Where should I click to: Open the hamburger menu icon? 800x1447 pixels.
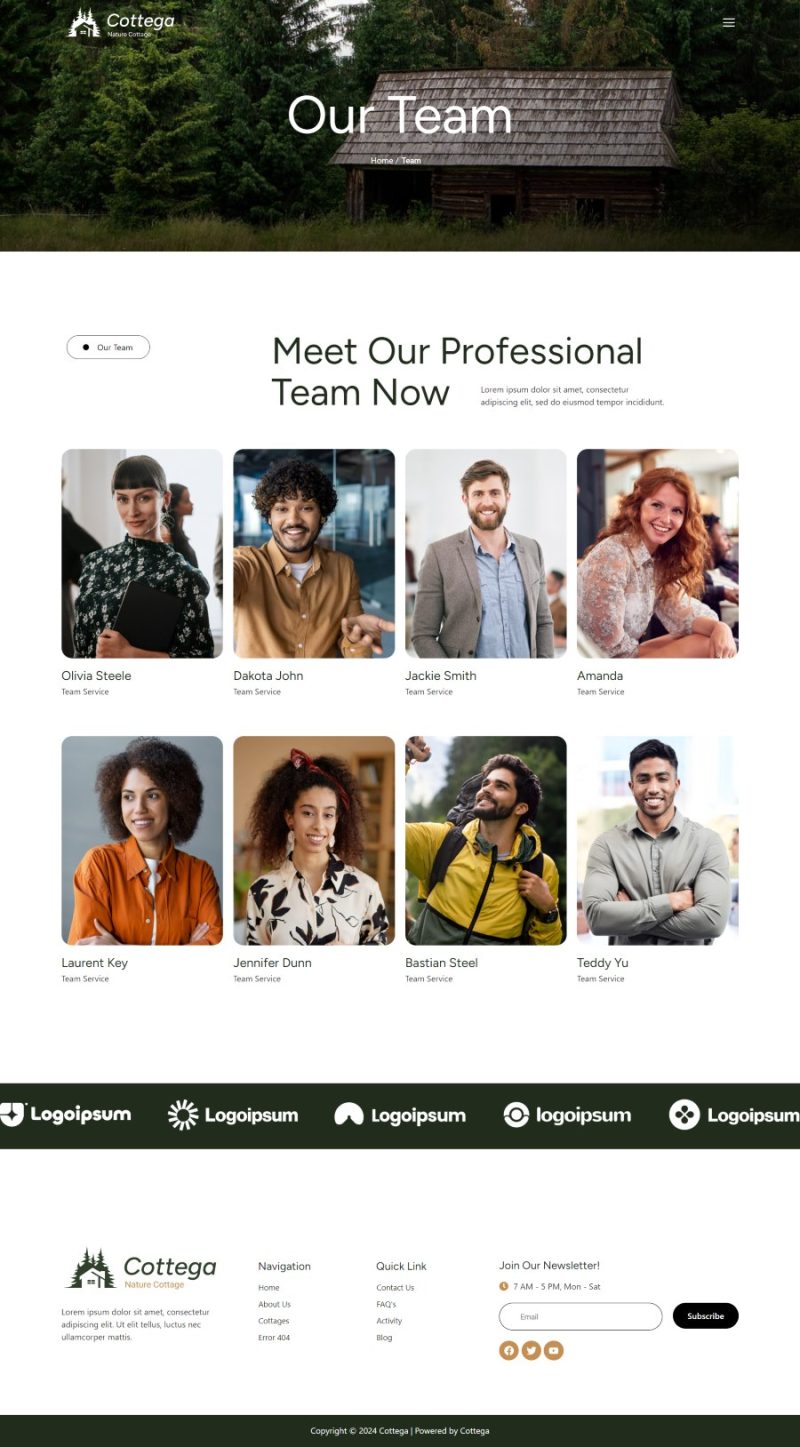729,22
